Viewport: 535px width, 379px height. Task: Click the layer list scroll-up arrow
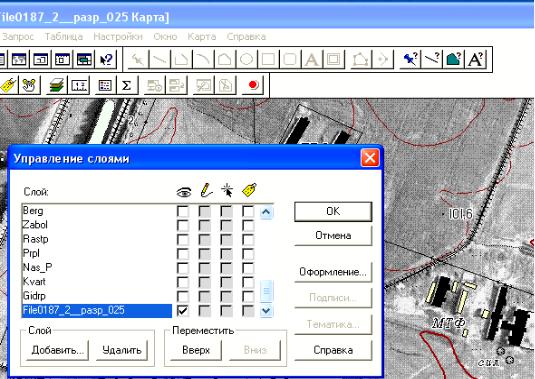coord(266,212)
